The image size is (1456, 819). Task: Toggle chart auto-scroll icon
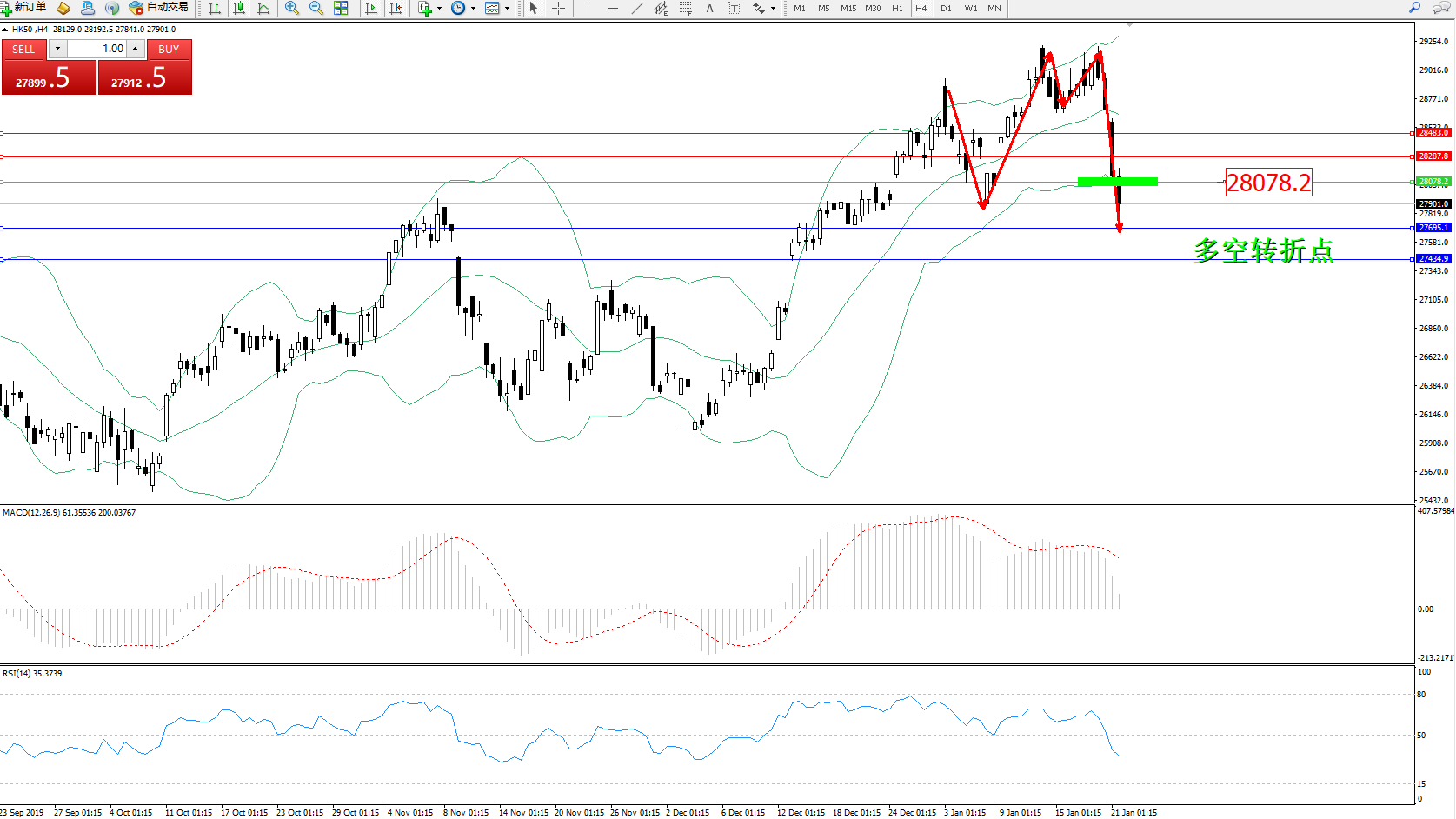pyautogui.click(x=371, y=8)
